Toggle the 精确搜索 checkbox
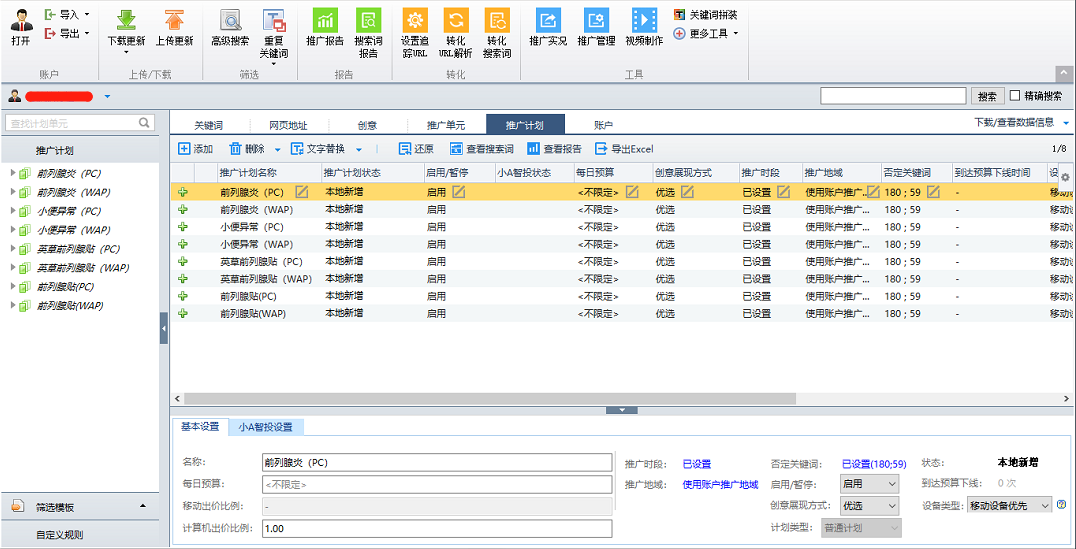This screenshot has width=1076, height=549. pos(1016,95)
